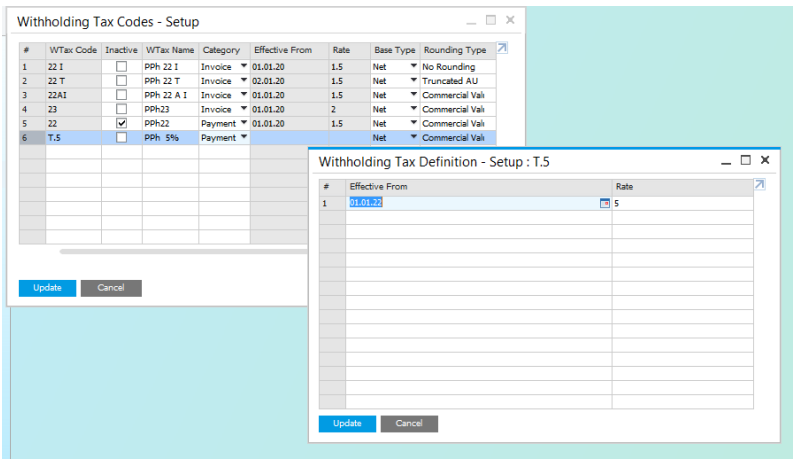
Task: Toggle Inactive checkbox for T.5 row
Action: 121,137
